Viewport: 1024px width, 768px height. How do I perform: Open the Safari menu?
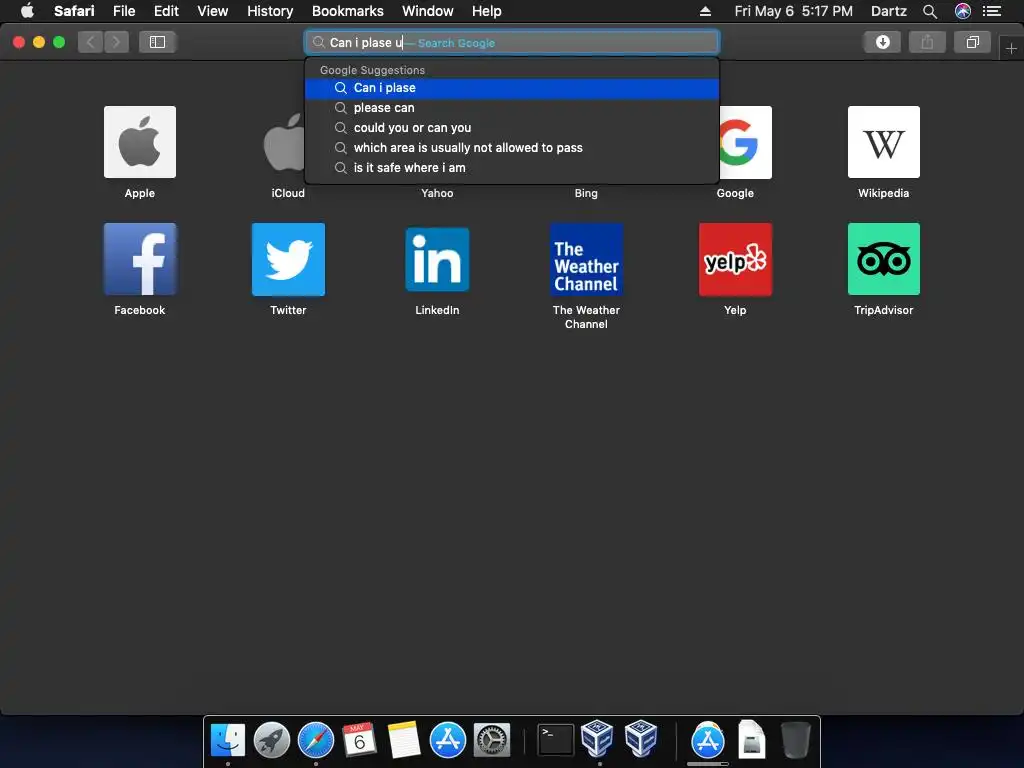point(74,11)
